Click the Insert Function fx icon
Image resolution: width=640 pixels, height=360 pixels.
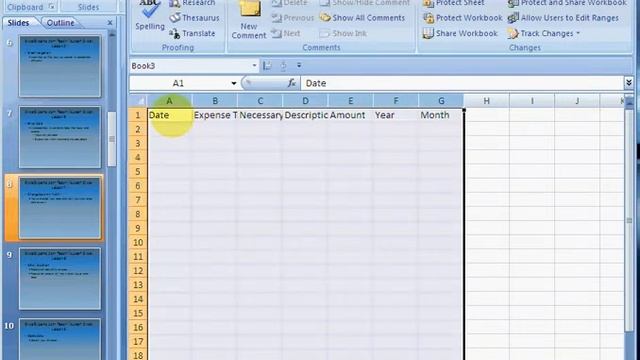pyautogui.click(x=291, y=83)
